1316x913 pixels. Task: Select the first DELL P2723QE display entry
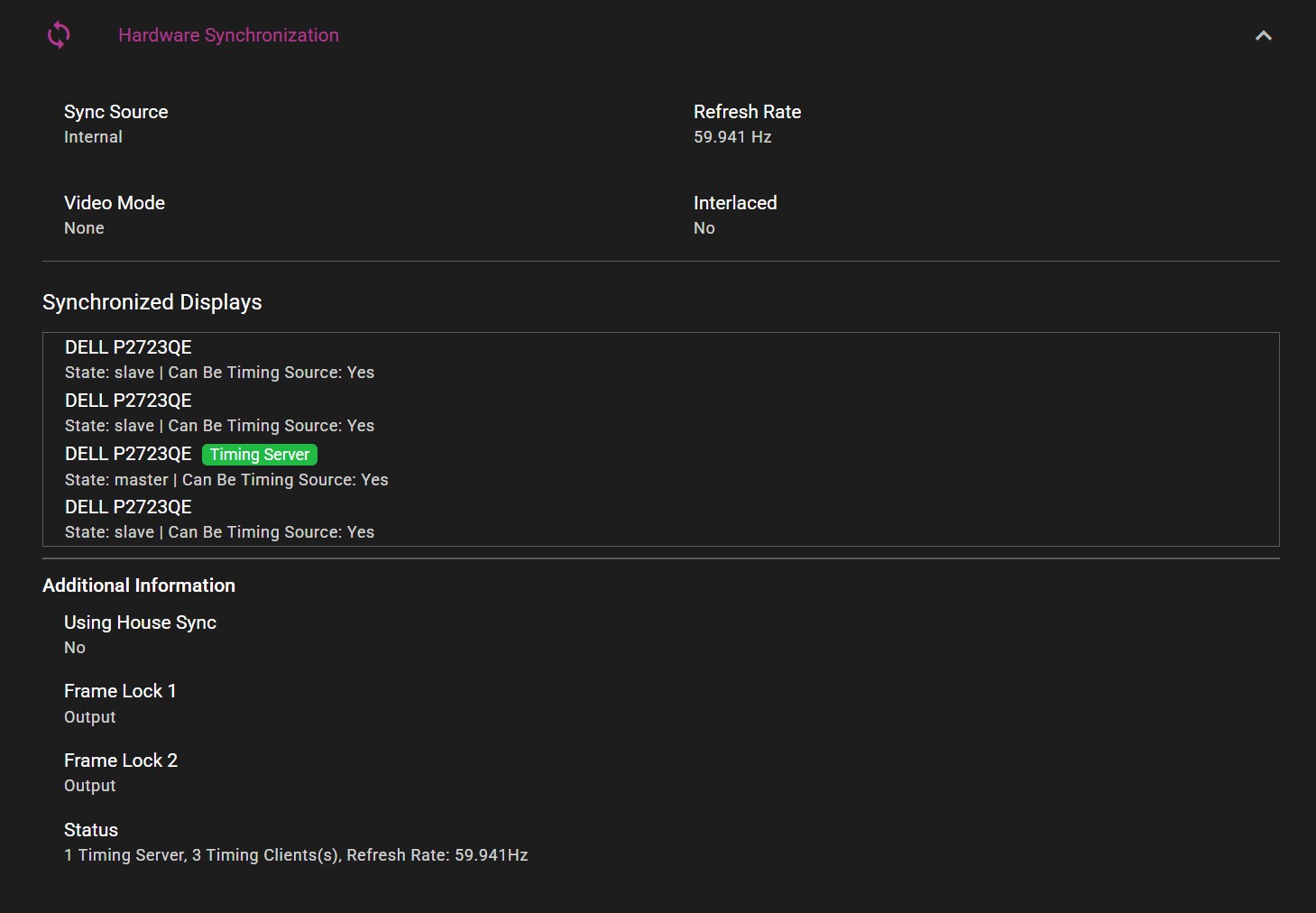[x=128, y=347]
